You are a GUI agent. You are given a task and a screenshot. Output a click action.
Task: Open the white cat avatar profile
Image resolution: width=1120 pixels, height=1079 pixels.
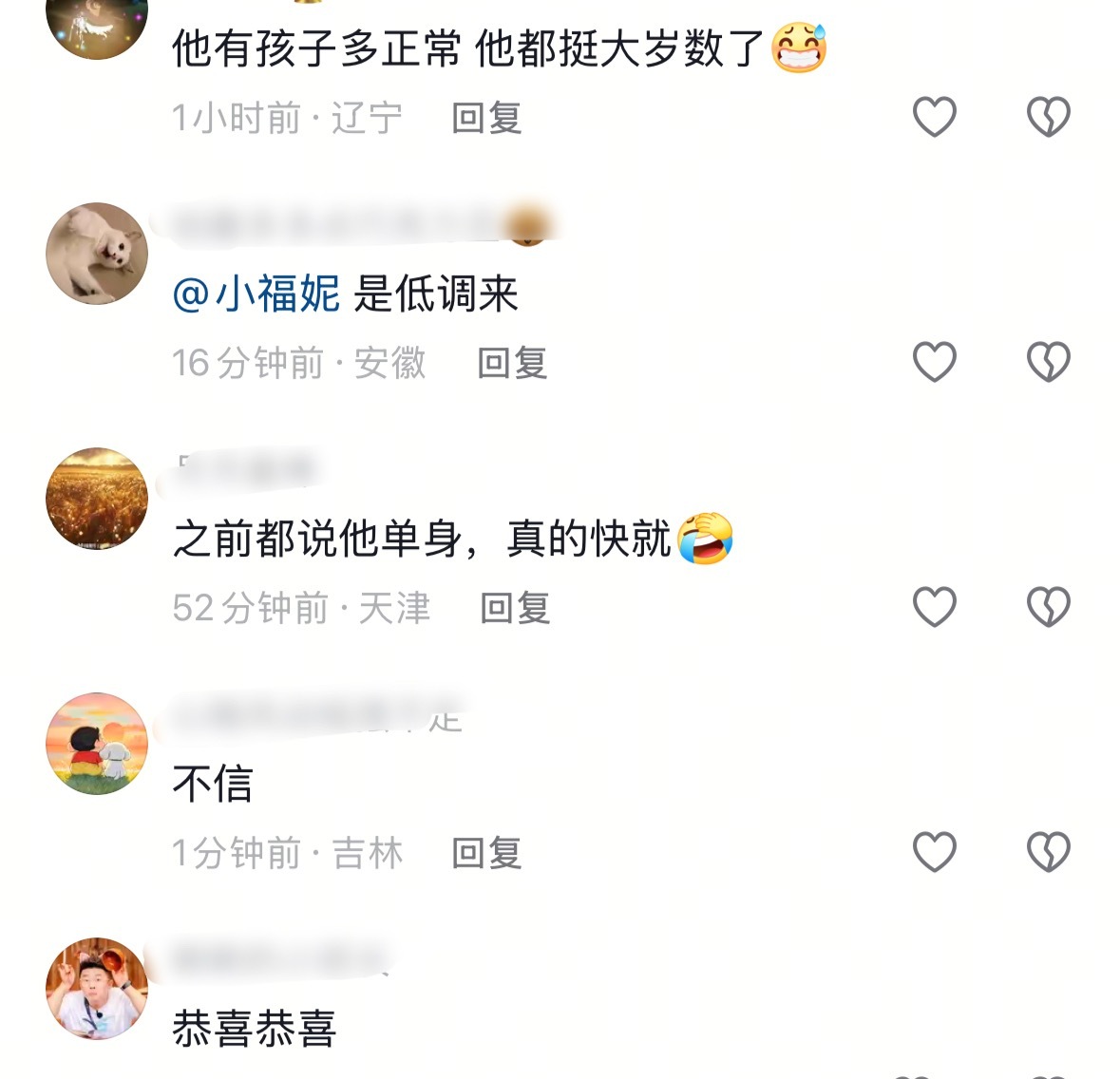pos(97,254)
